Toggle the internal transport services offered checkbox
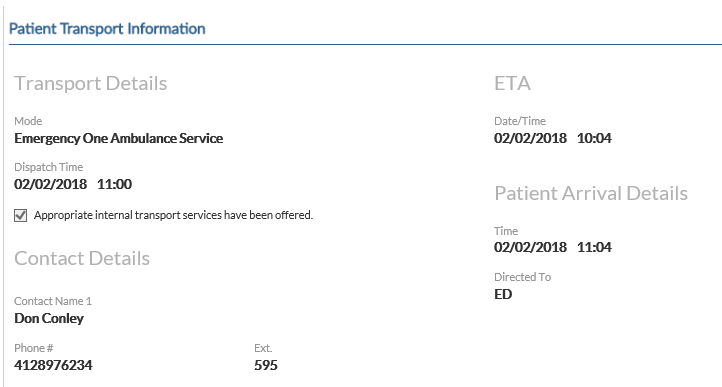 click(x=21, y=215)
